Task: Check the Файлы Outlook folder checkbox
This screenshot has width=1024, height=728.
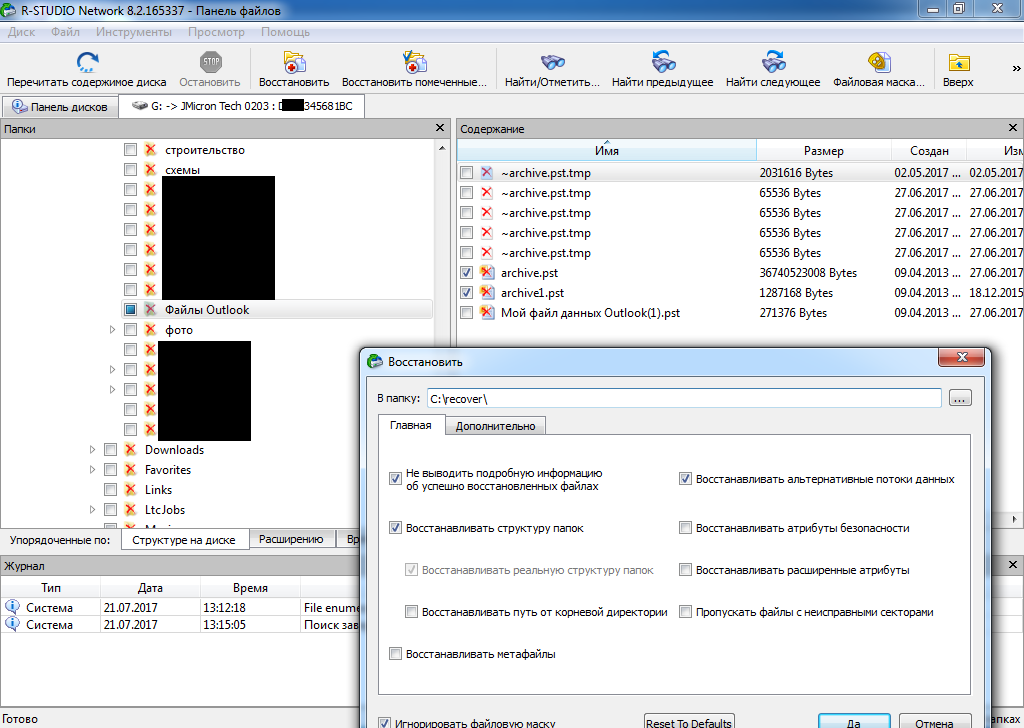Action: coord(131,309)
